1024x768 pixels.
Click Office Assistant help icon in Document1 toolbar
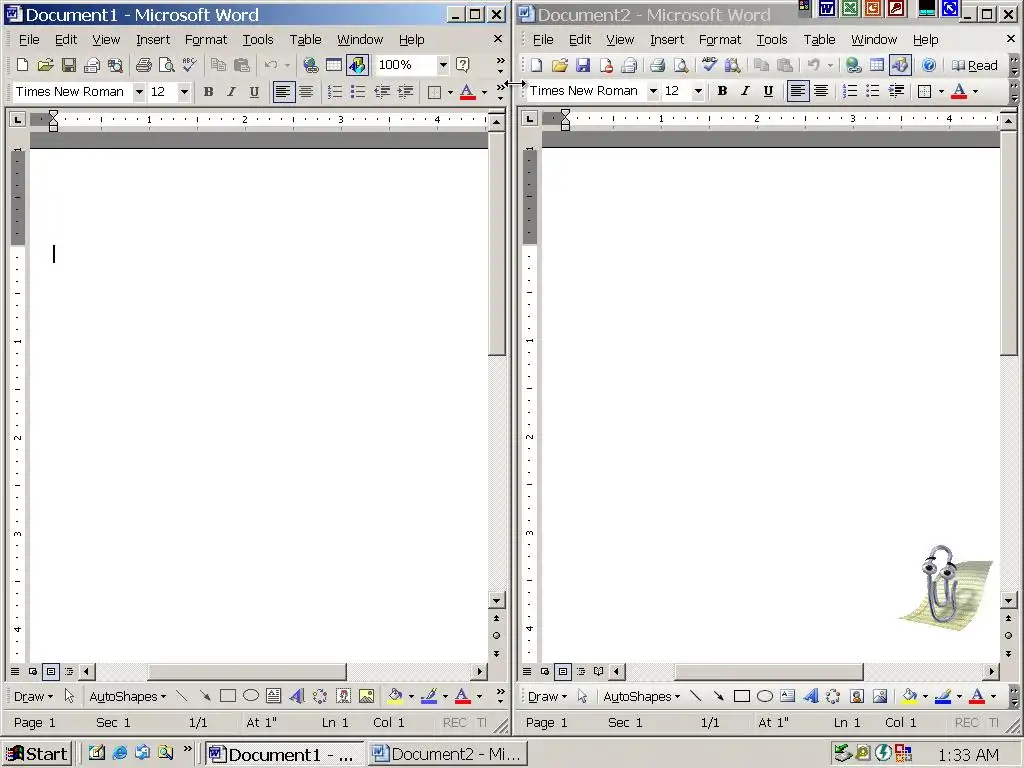coord(462,65)
